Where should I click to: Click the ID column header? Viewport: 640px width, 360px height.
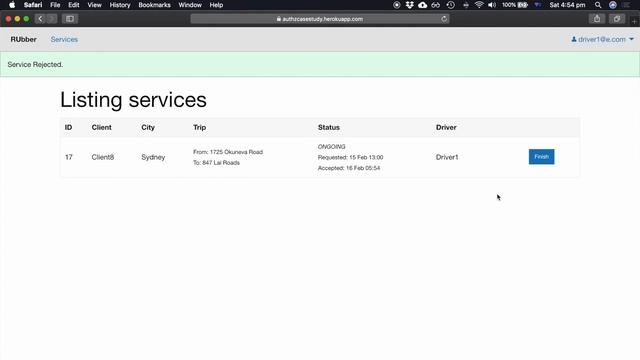pyautogui.click(x=68, y=127)
